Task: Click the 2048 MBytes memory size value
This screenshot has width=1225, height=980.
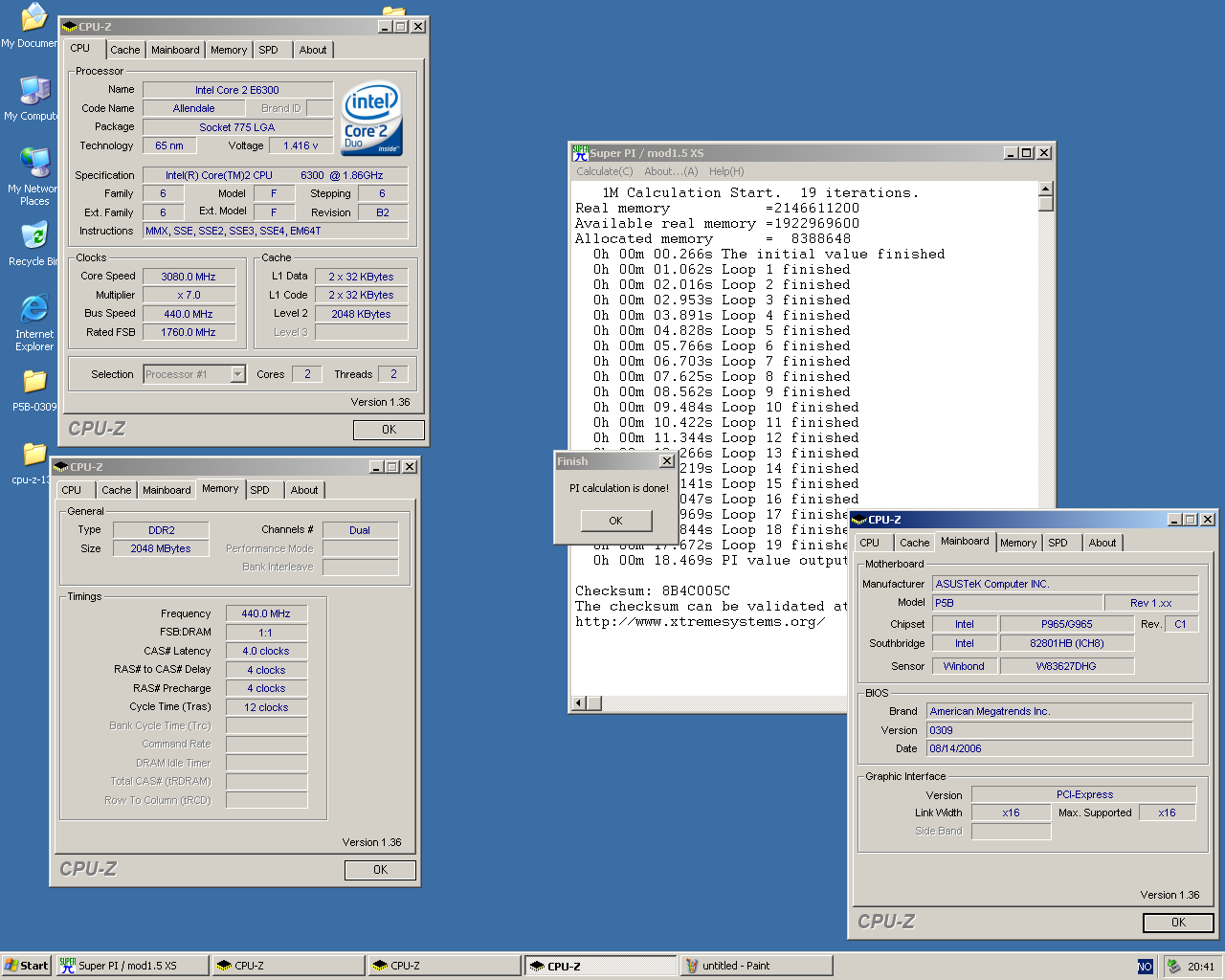Action: pyautogui.click(x=161, y=548)
